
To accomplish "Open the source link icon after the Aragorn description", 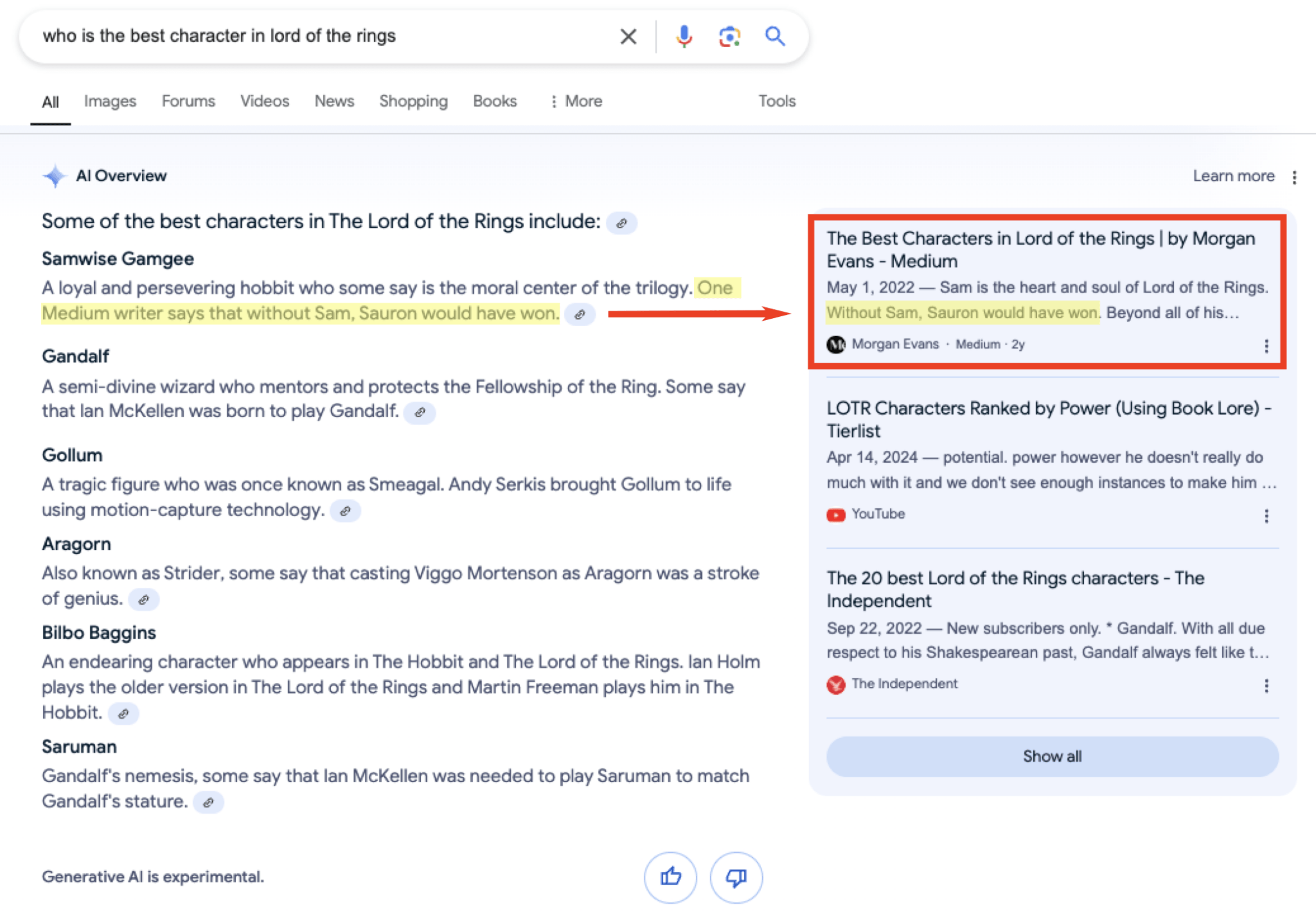I will click(x=143, y=600).
